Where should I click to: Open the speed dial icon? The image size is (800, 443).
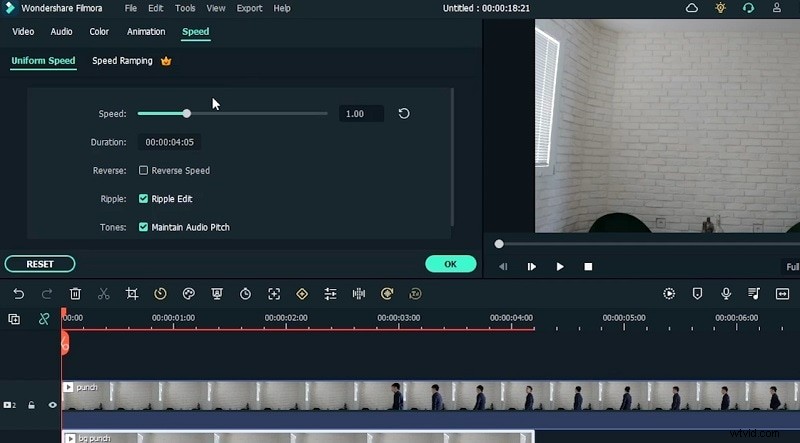(x=160, y=293)
